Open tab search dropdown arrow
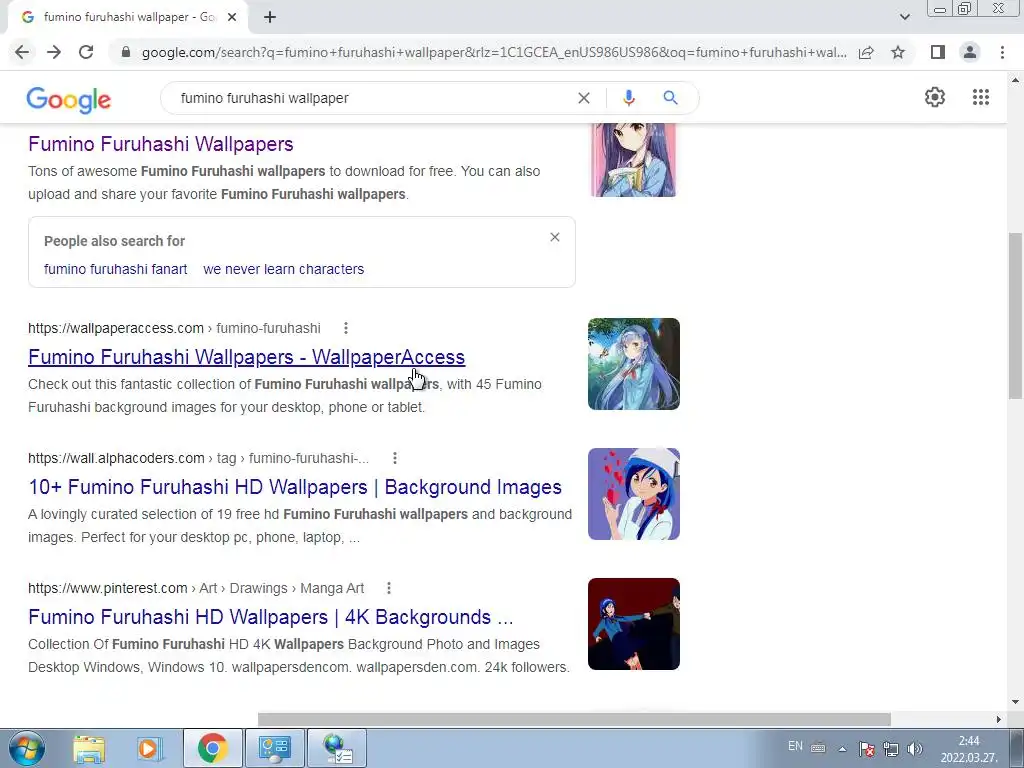The height and width of the screenshot is (768, 1024). (904, 17)
